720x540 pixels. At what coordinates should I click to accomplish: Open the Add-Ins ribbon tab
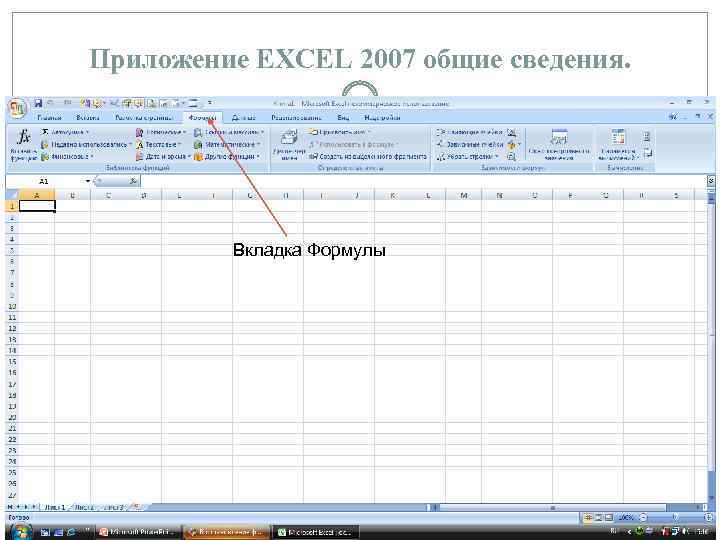pos(382,118)
